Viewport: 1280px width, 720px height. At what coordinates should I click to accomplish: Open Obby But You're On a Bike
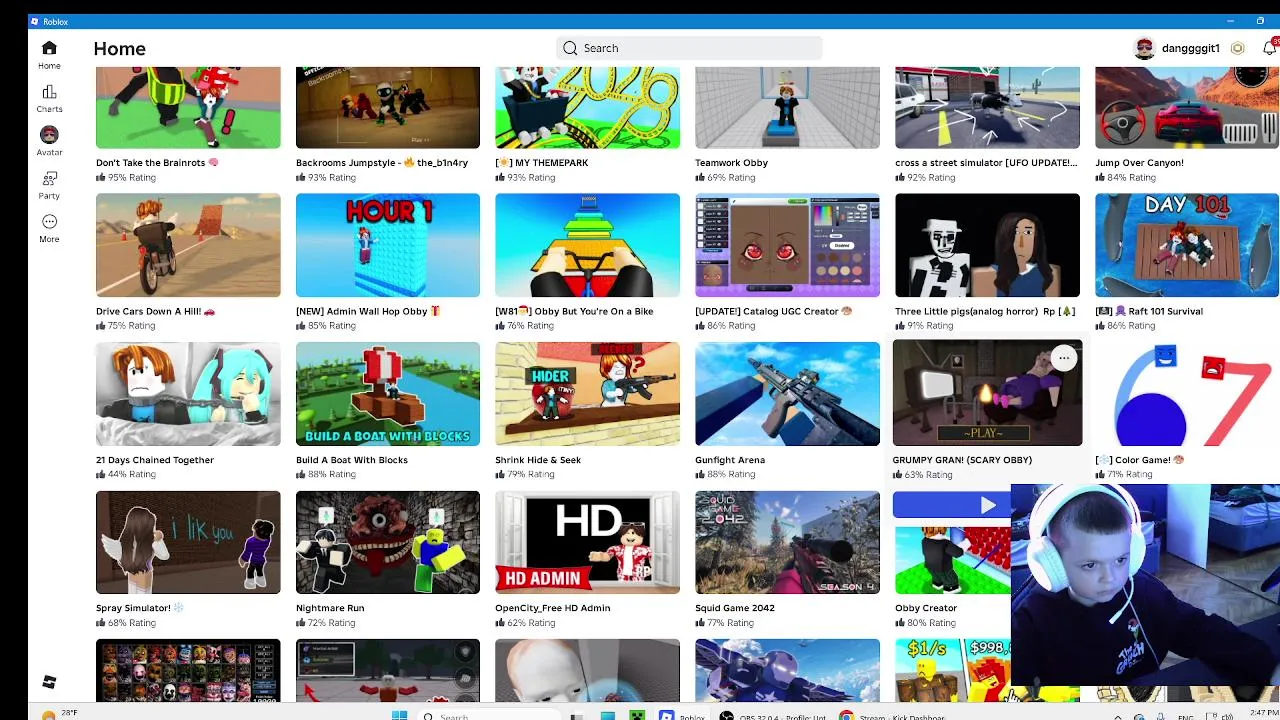(587, 245)
